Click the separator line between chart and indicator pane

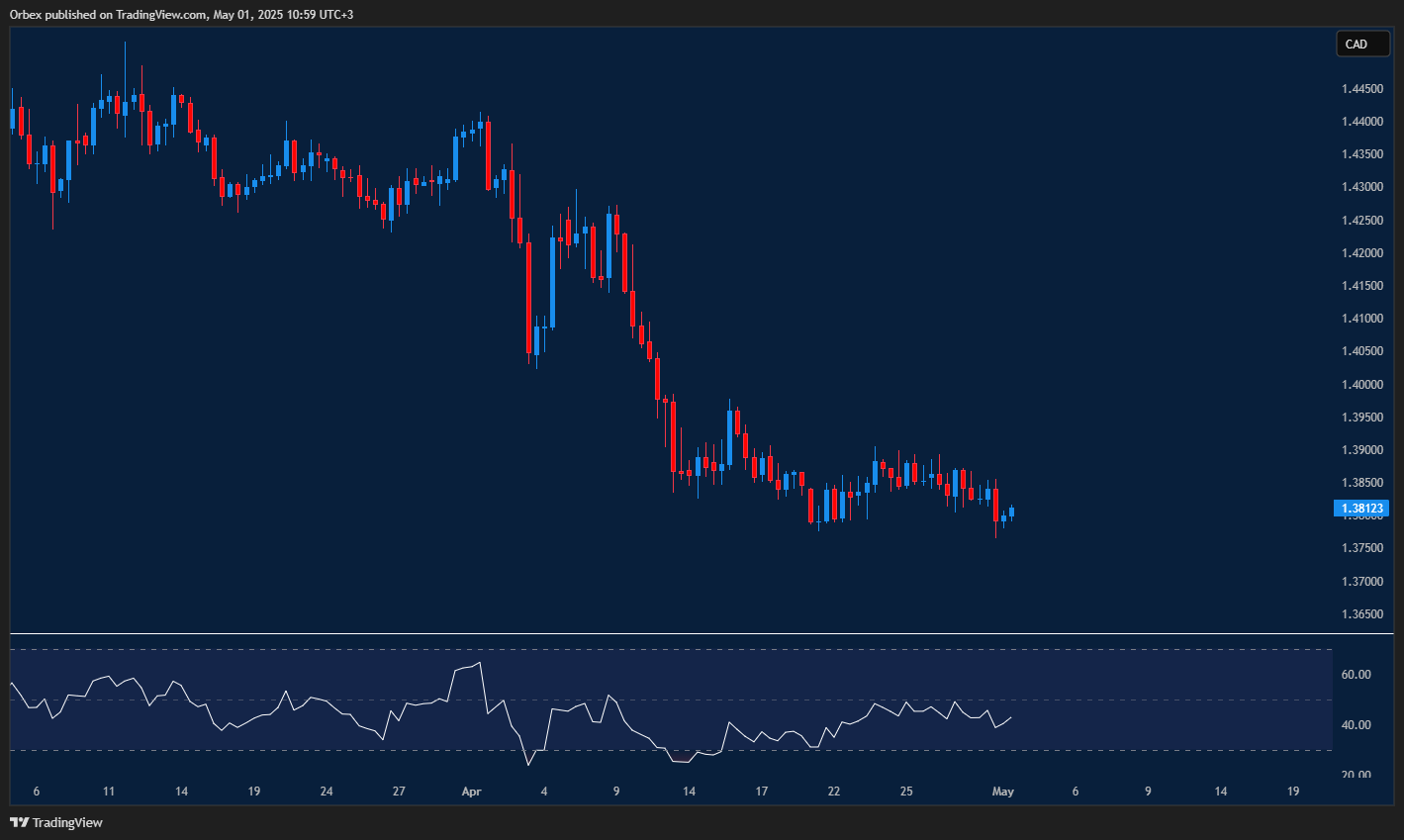[x=693, y=633]
